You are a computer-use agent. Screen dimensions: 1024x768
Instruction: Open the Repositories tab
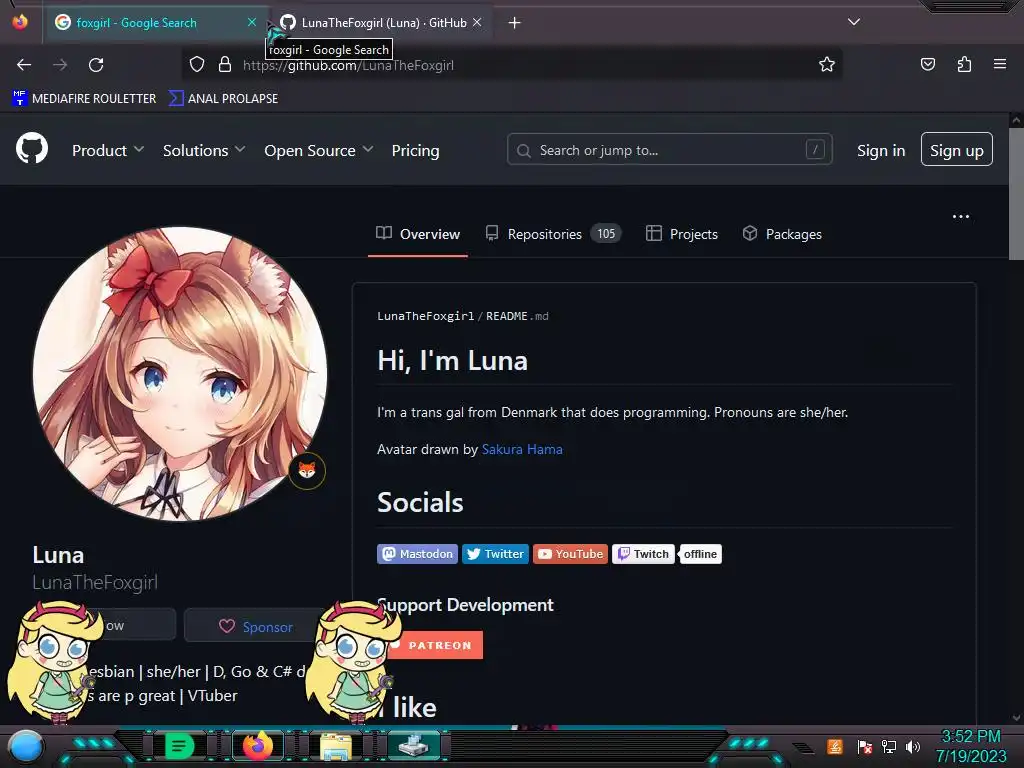(553, 234)
